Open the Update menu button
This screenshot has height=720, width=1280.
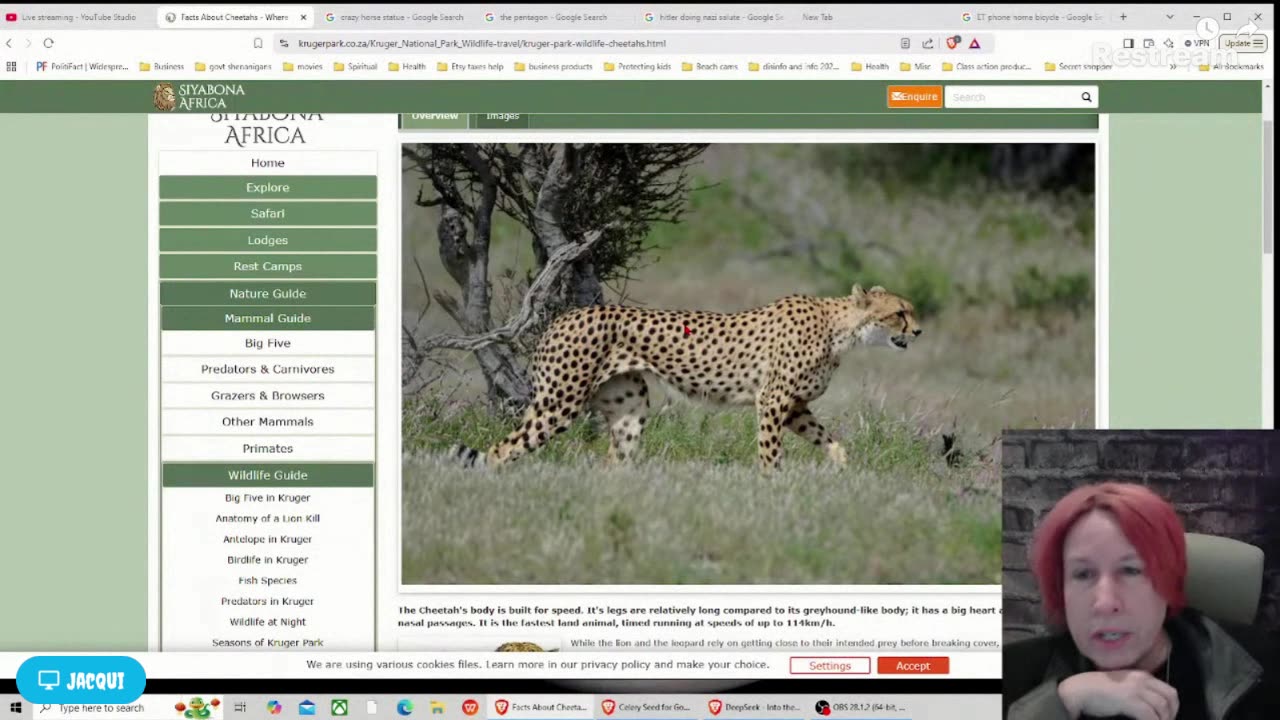pyautogui.click(x=1244, y=43)
